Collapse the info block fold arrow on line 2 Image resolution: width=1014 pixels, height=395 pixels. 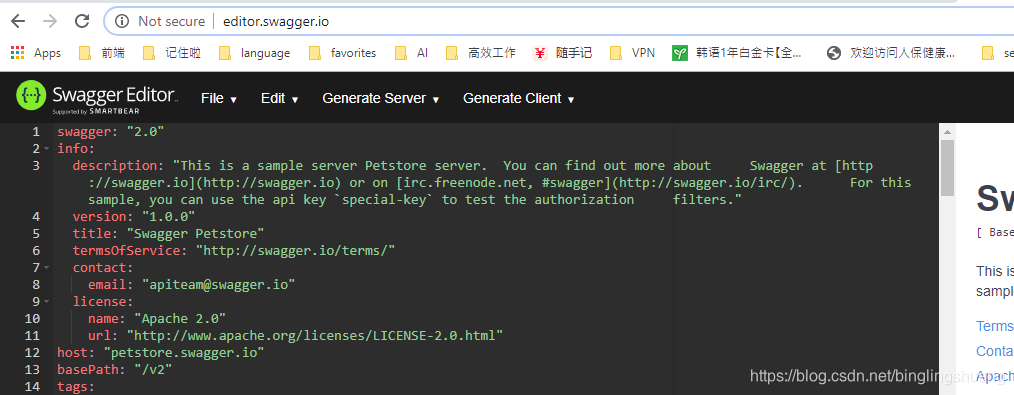tap(47, 149)
